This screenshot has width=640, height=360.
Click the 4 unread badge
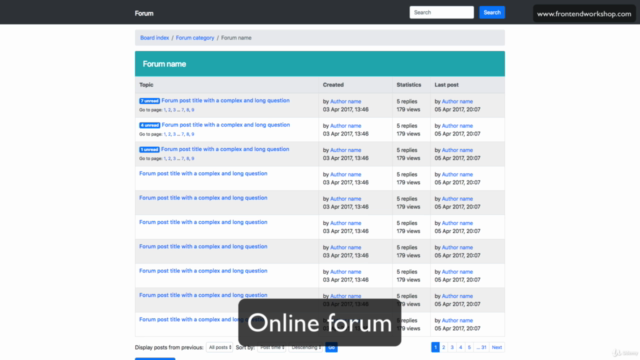149,125
